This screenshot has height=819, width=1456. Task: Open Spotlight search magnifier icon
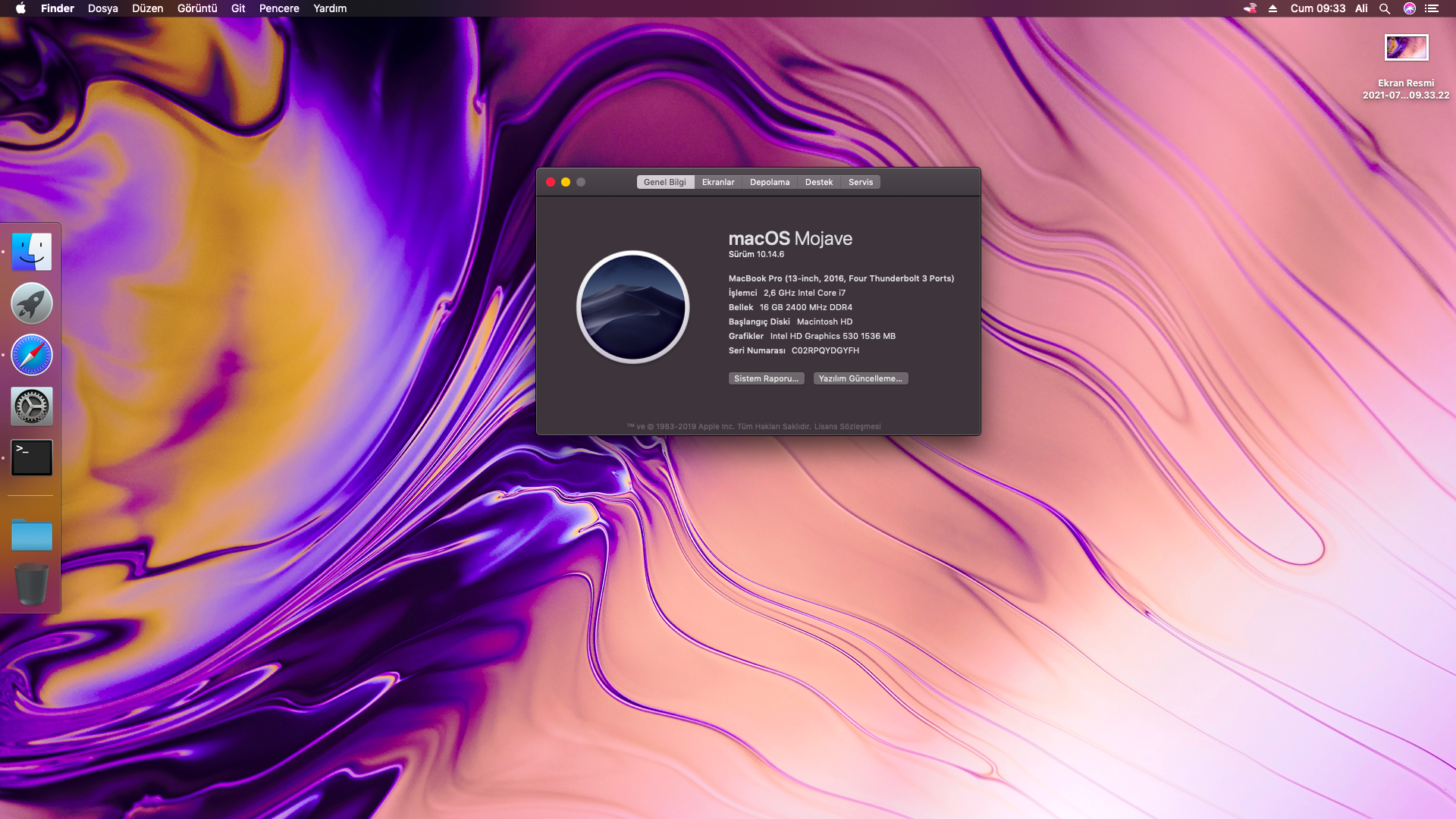click(x=1385, y=8)
